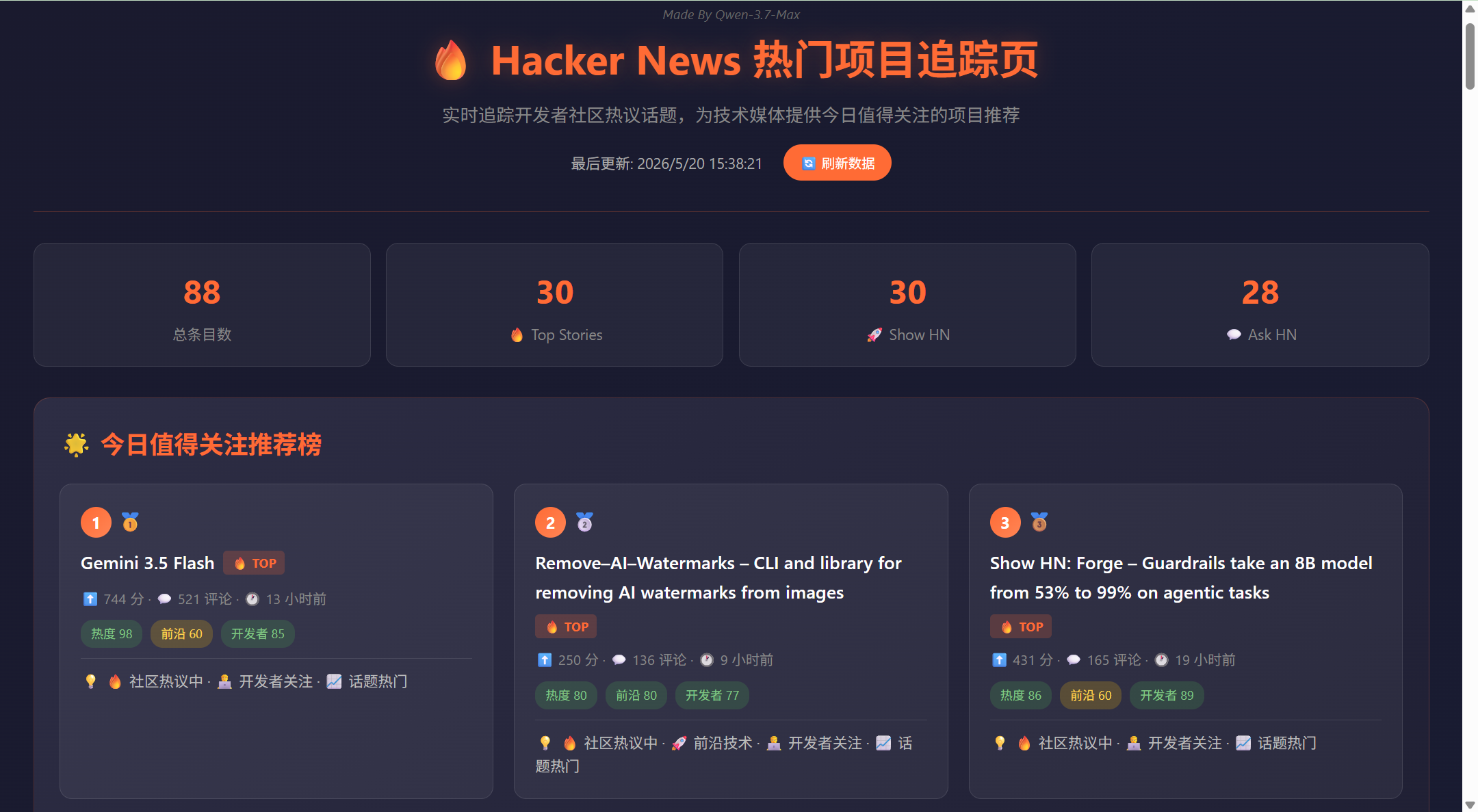1478x812 pixels.
Task: Select the Top Stories 30 stat card
Action: [x=554, y=305]
